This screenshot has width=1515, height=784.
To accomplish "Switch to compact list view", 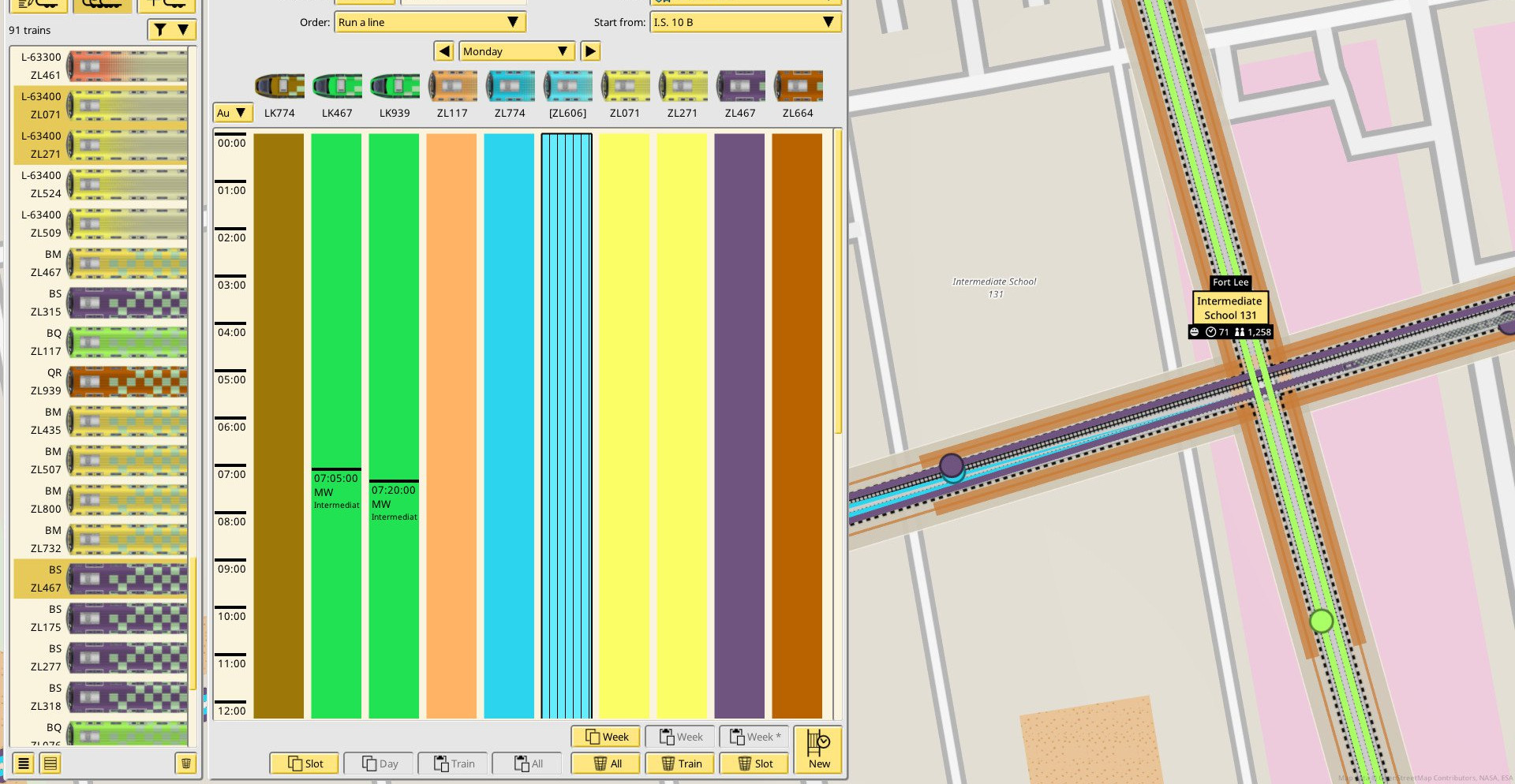I will tap(24, 763).
